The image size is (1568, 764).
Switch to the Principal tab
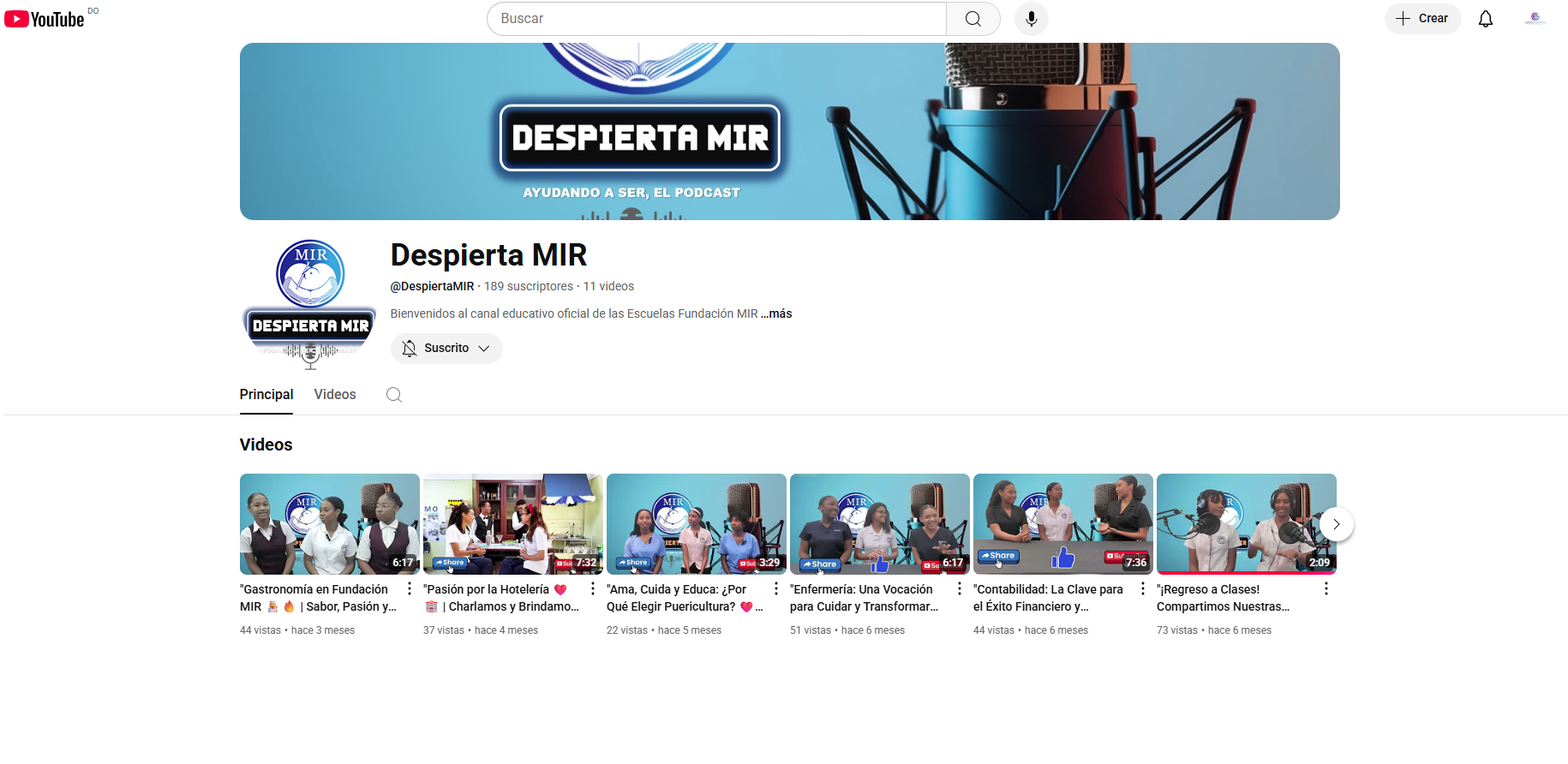(x=266, y=395)
